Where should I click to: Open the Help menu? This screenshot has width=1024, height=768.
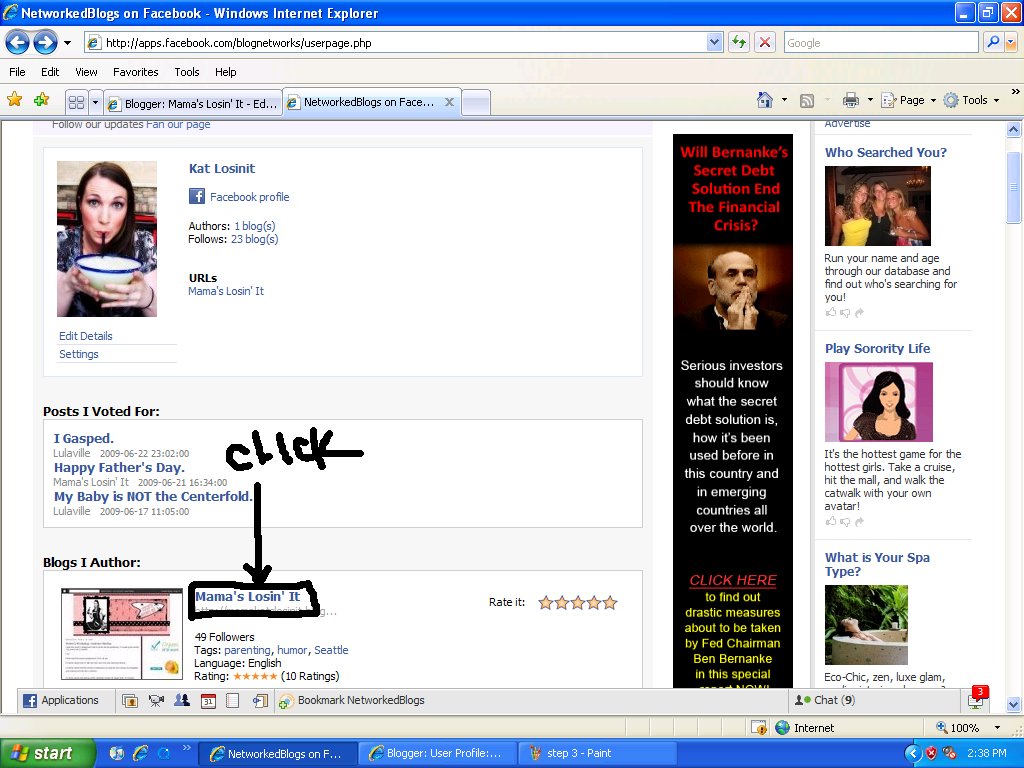point(225,72)
